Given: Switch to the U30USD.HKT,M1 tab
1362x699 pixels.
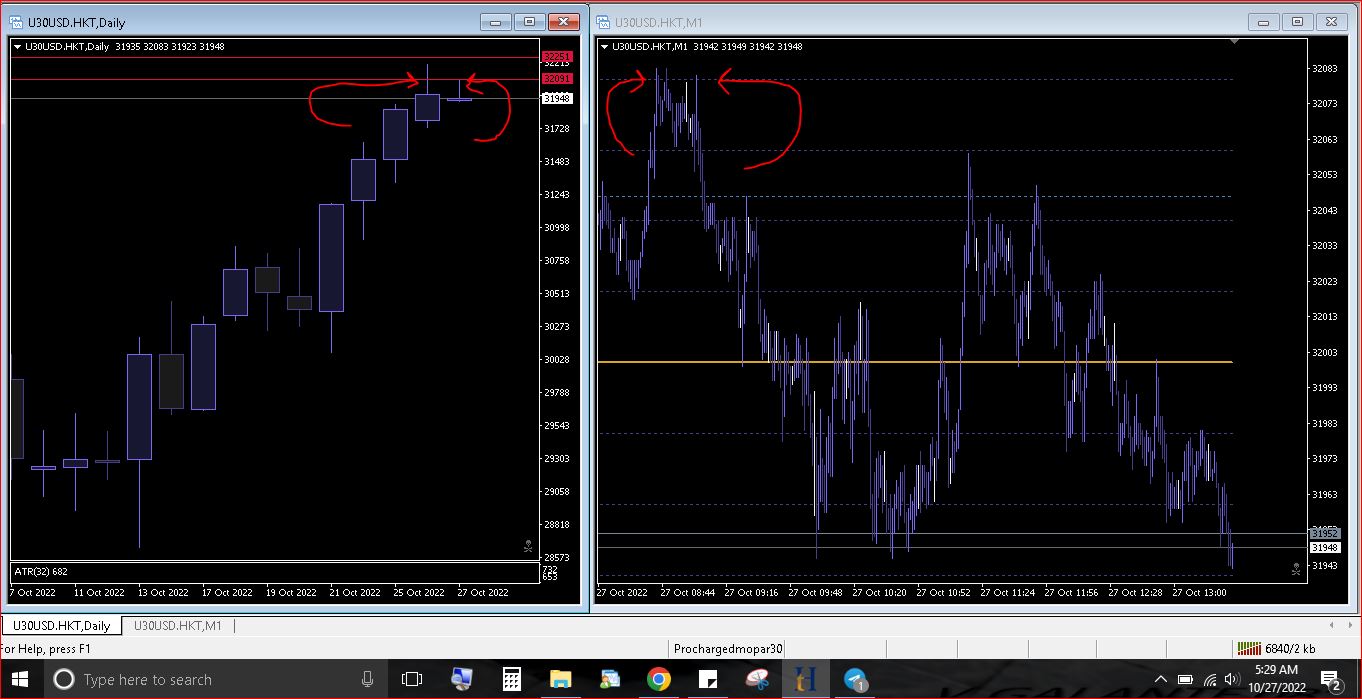Looking at the screenshot, I should click(x=178, y=626).
